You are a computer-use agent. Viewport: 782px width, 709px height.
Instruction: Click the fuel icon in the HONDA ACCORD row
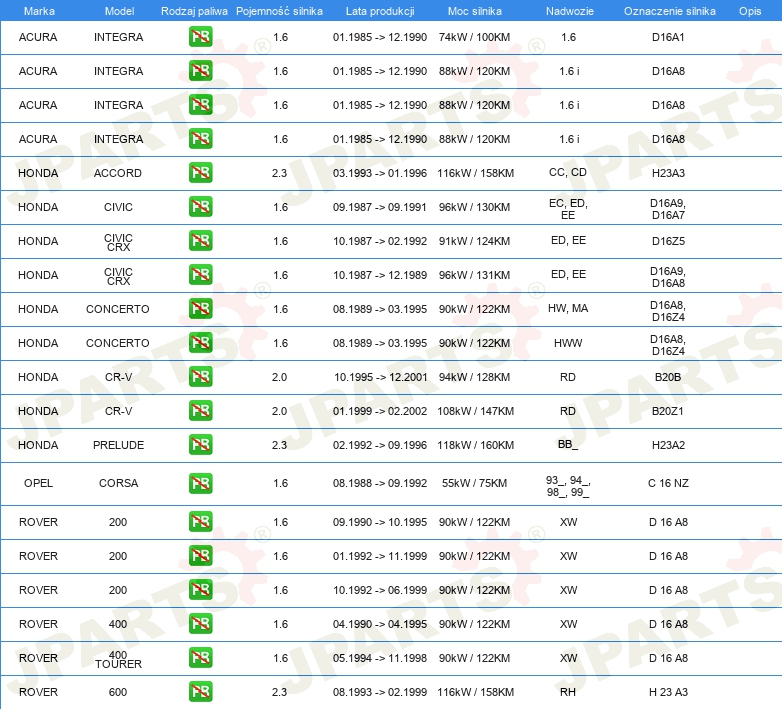point(200,173)
